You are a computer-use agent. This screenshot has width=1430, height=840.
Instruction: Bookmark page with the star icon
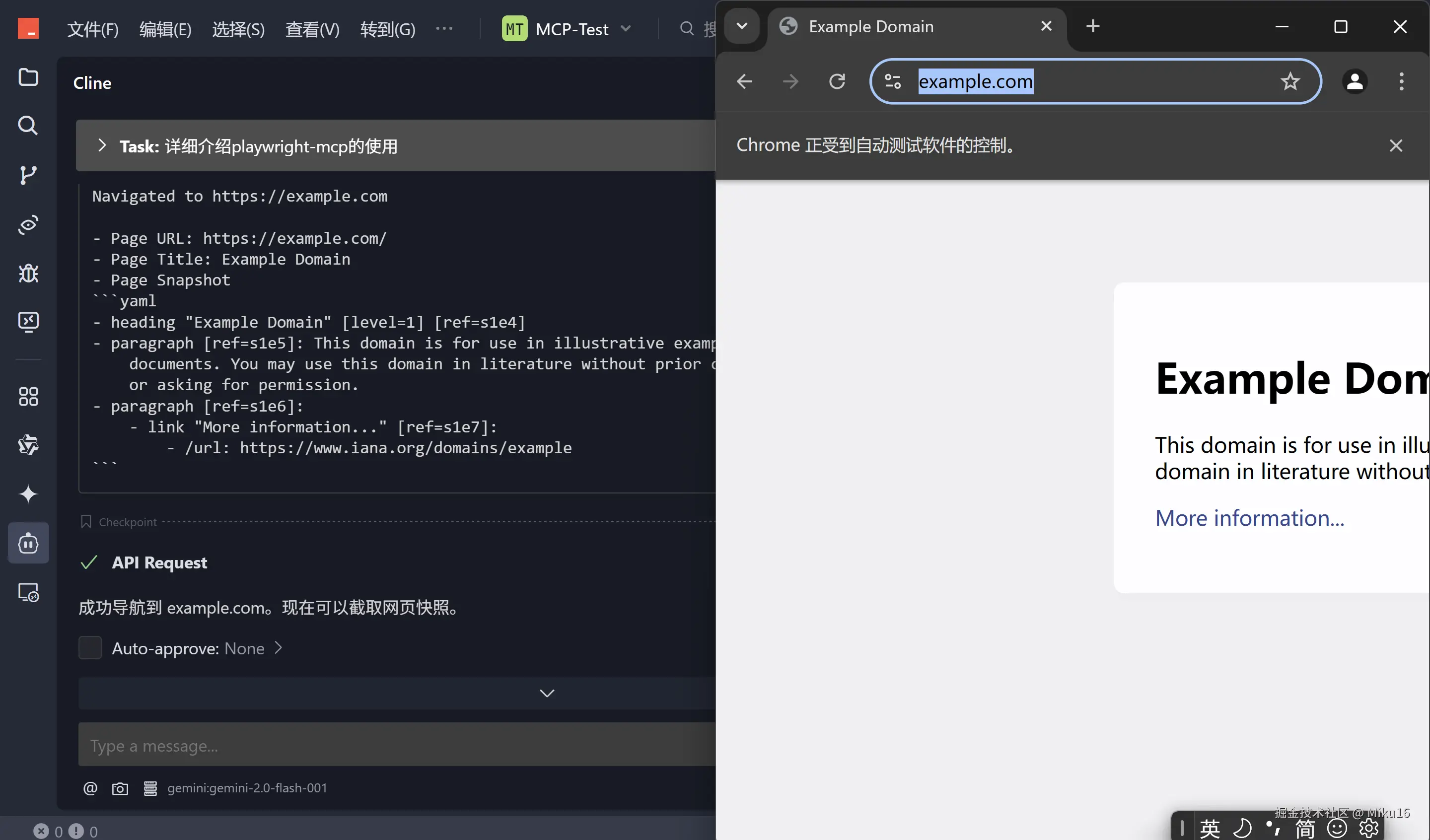pyautogui.click(x=1290, y=82)
